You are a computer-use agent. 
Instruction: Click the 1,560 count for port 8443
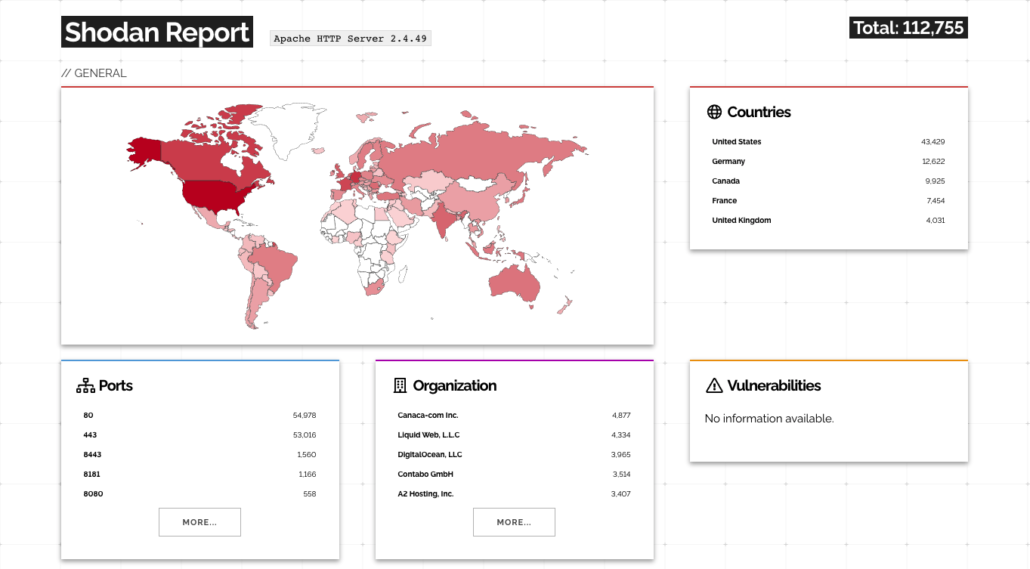pyautogui.click(x=306, y=455)
